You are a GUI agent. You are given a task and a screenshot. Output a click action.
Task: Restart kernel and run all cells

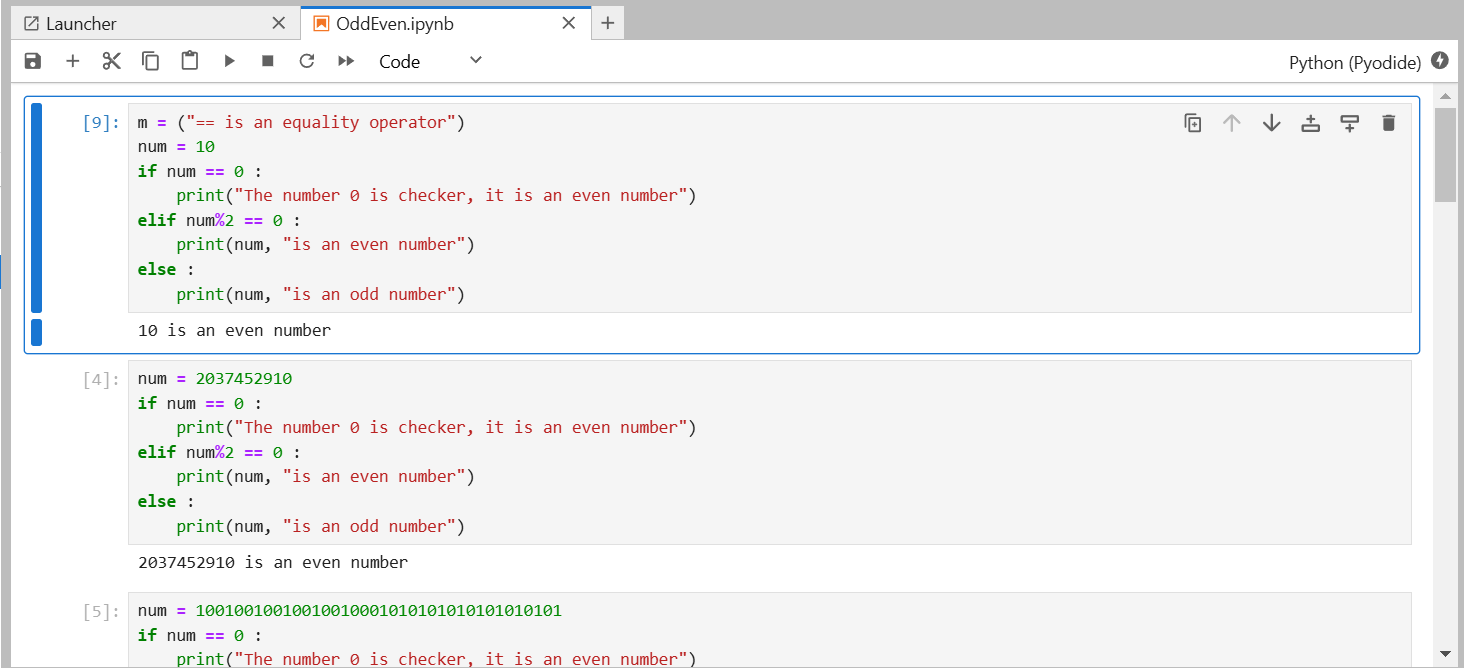(x=346, y=61)
